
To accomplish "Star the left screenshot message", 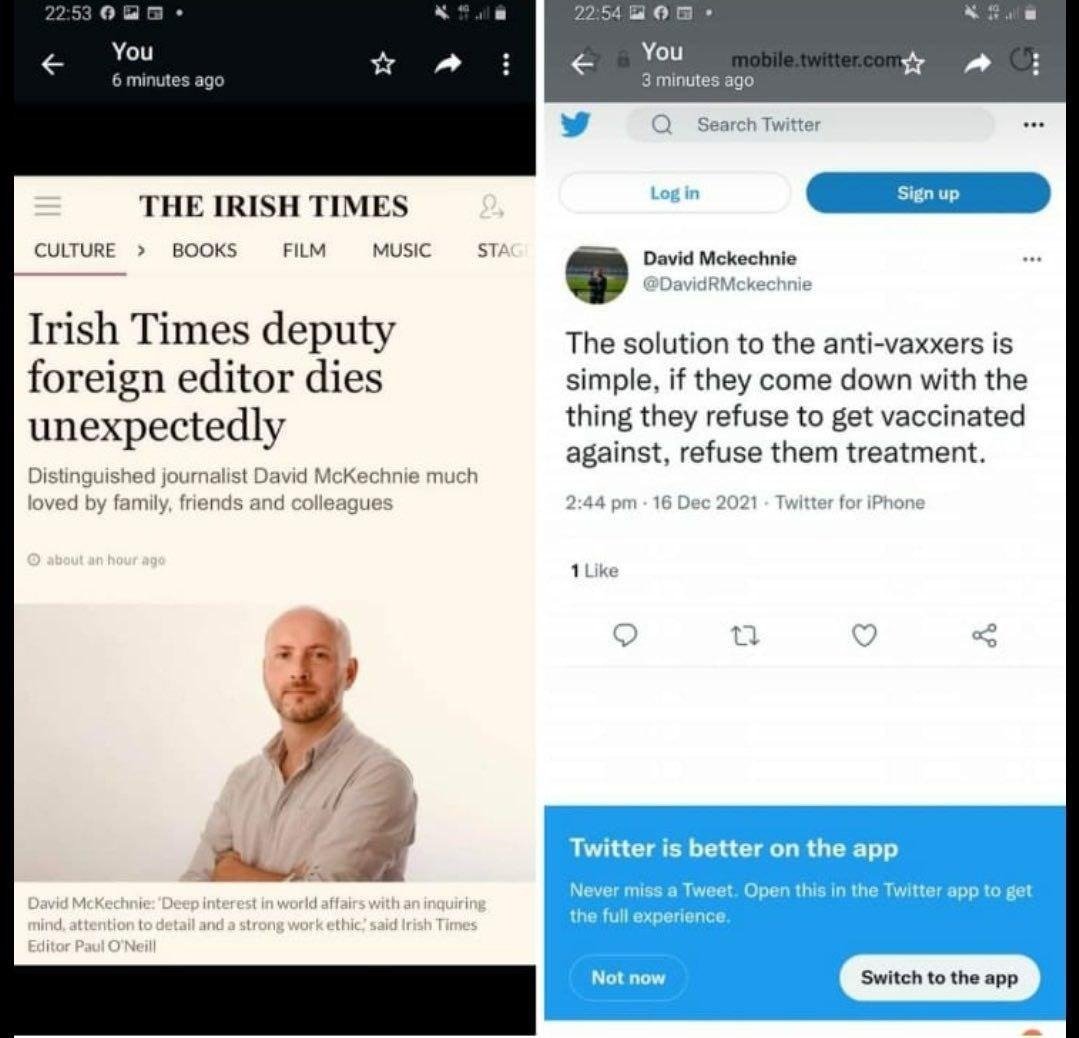I will pos(383,64).
